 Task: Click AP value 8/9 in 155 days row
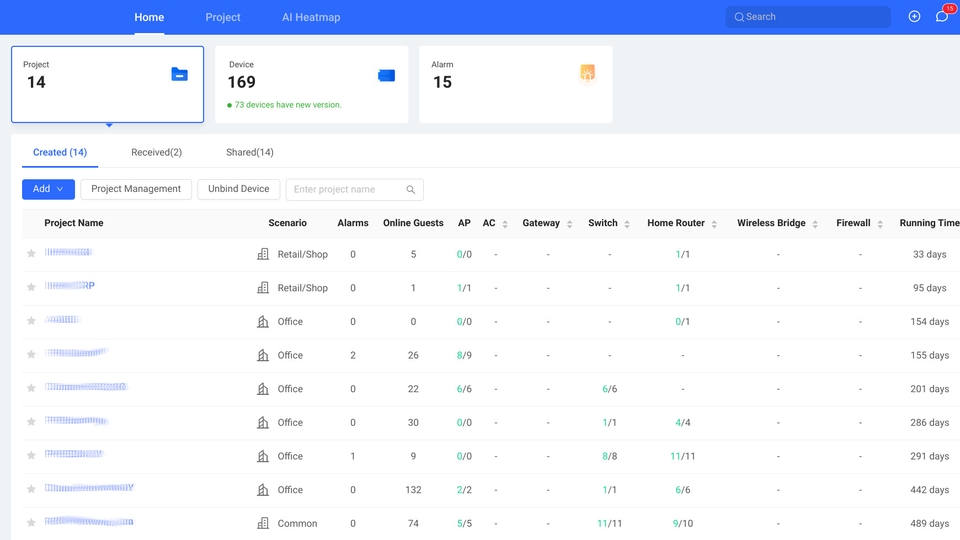(x=464, y=355)
